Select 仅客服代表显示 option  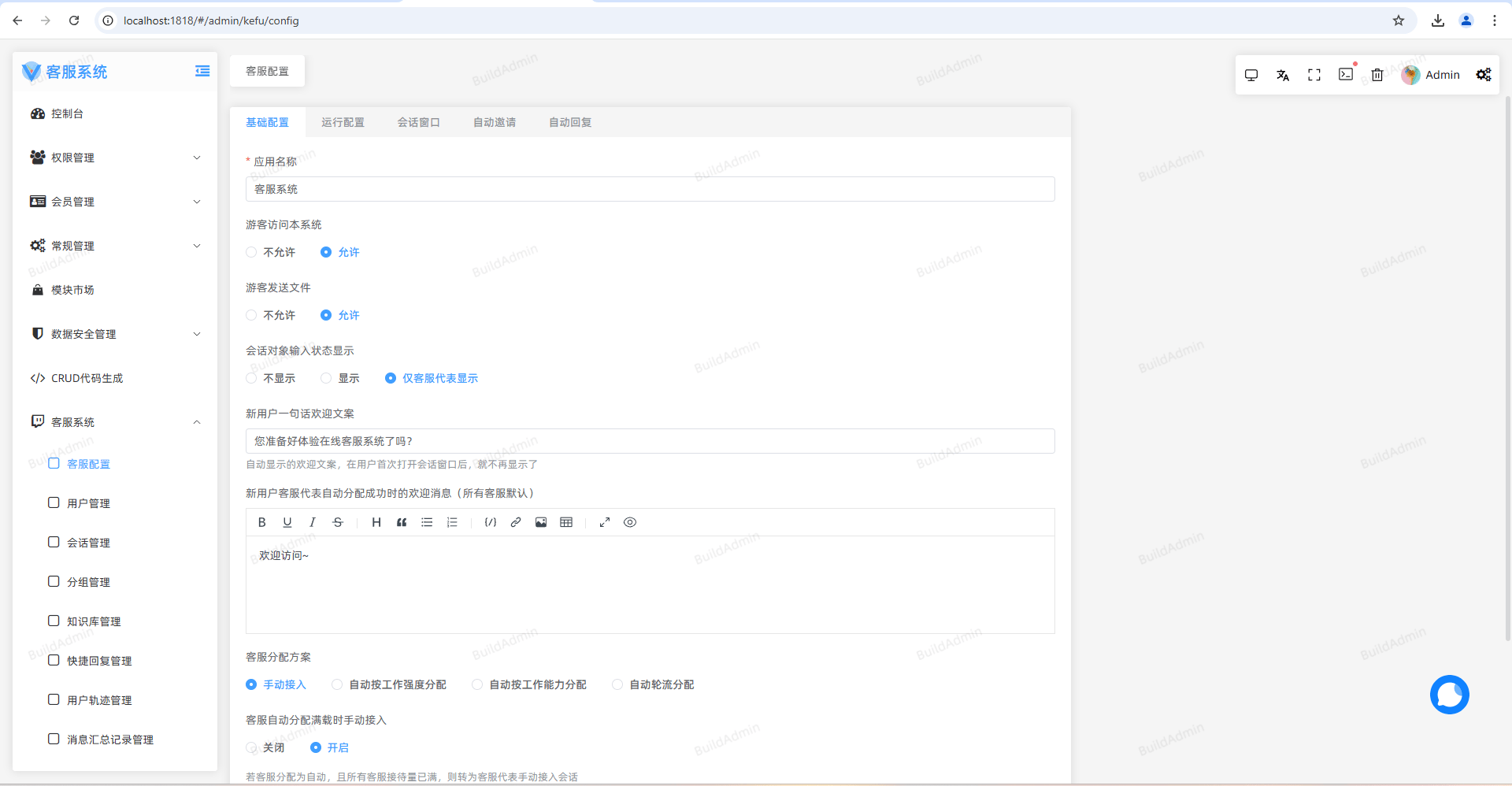(x=432, y=378)
